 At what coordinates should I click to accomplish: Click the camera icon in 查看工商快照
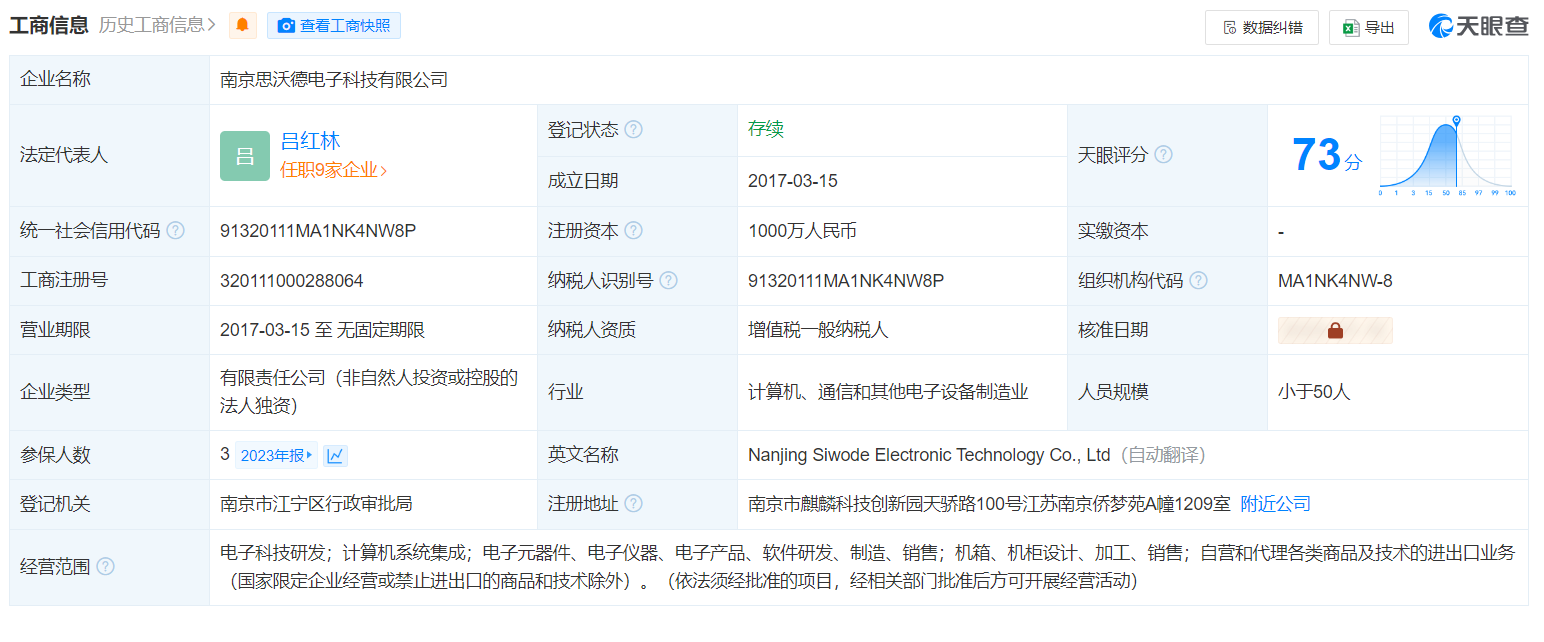pos(286,26)
